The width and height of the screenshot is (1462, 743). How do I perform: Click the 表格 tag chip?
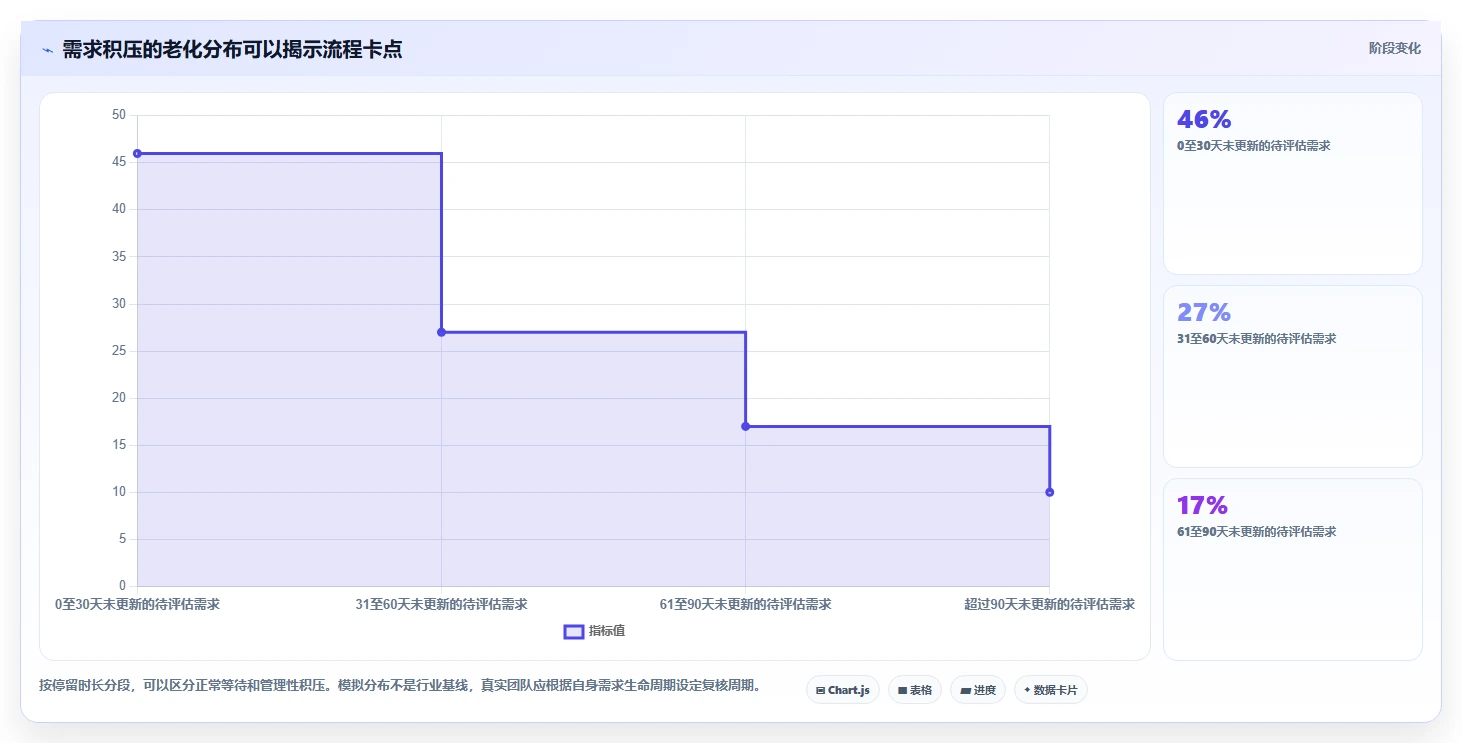pyautogui.click(x=915, y=690)
